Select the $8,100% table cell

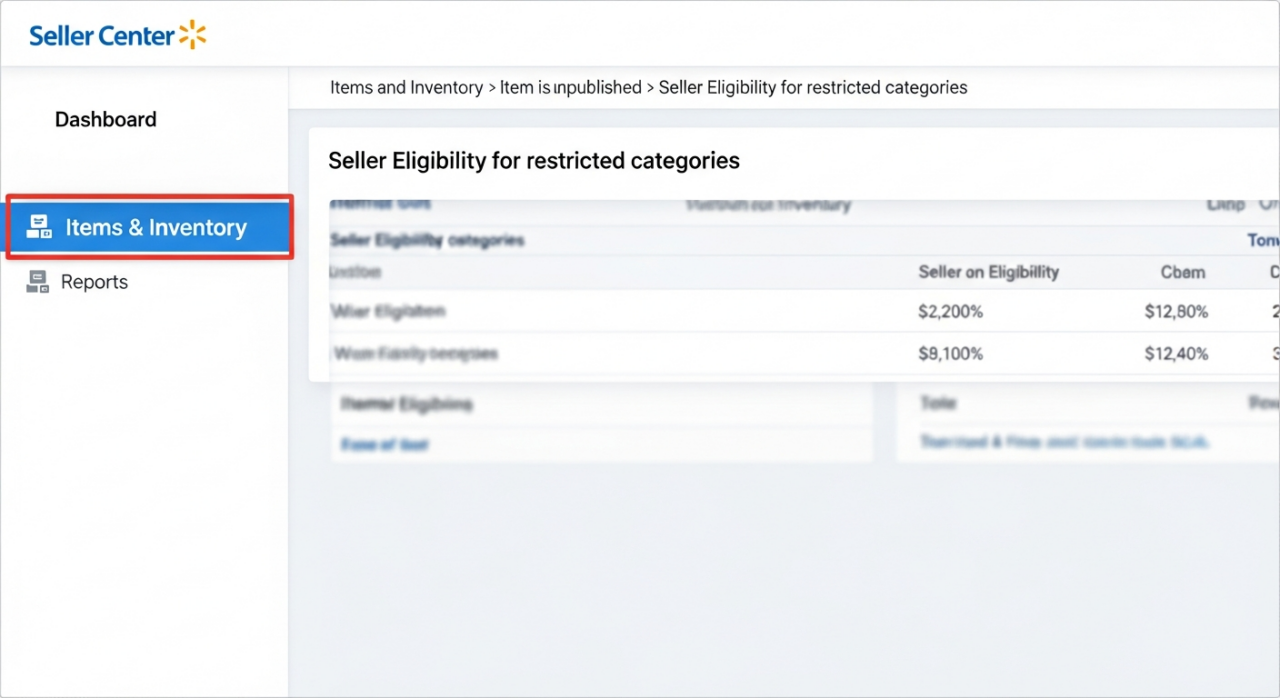point(950,354)
